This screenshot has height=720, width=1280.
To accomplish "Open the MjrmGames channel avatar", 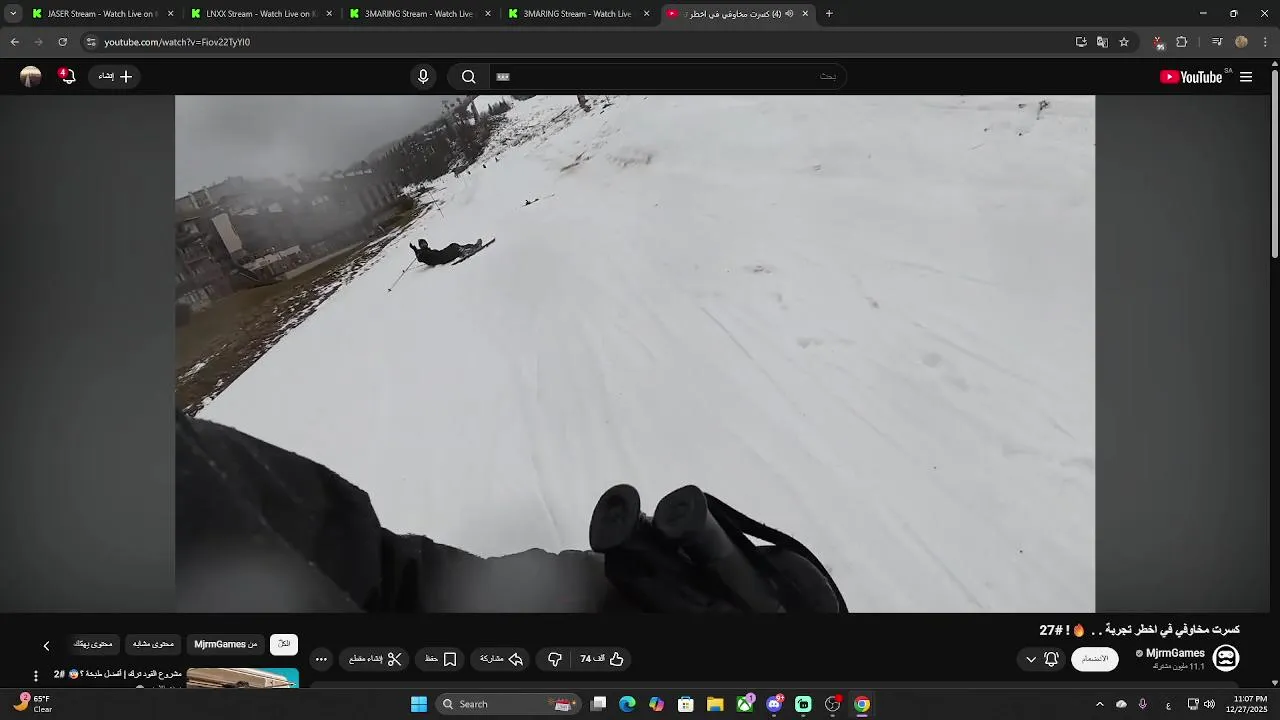I will [x=1226, y=658].
